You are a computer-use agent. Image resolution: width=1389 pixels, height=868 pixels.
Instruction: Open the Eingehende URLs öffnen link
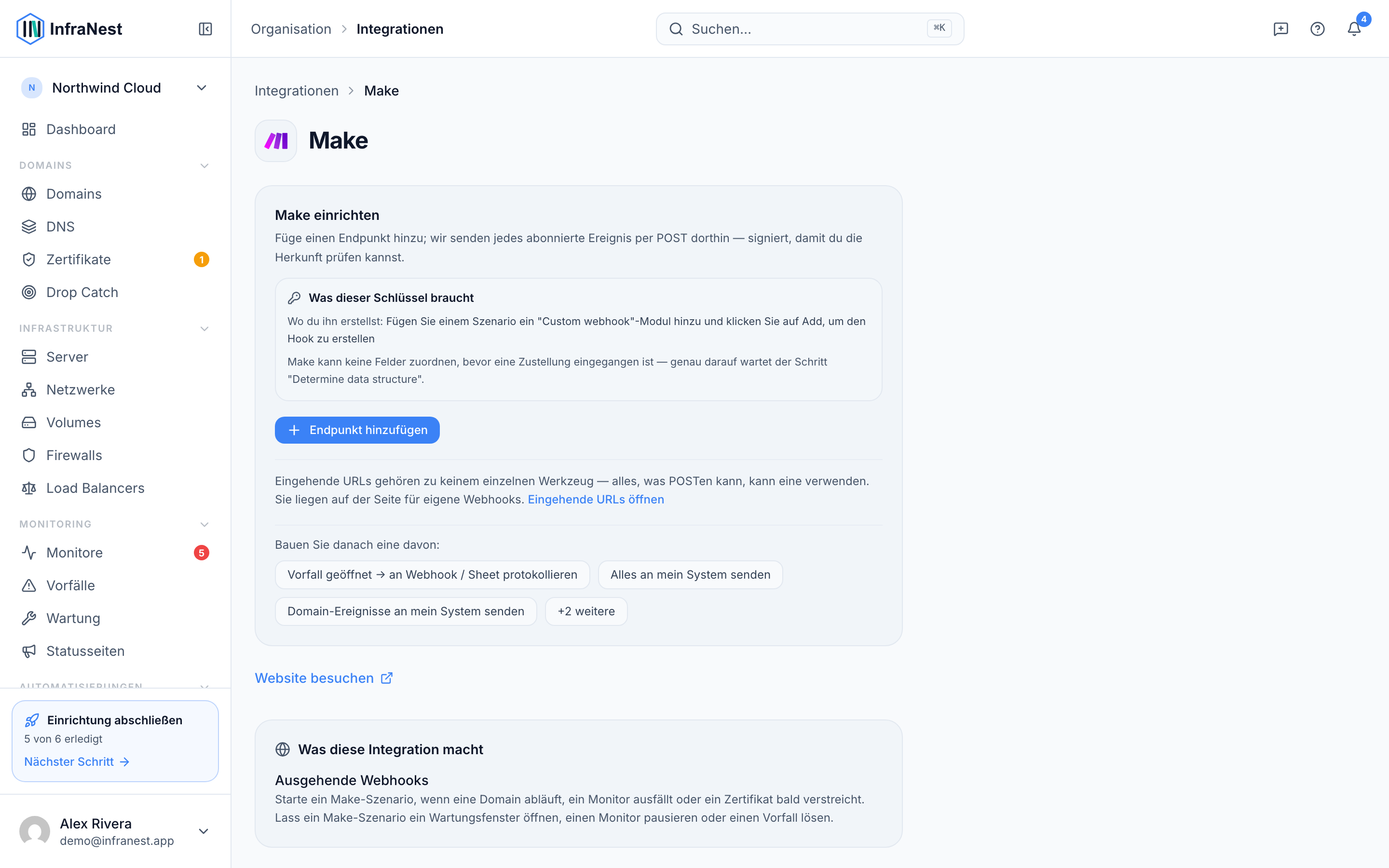pos(596,500)
